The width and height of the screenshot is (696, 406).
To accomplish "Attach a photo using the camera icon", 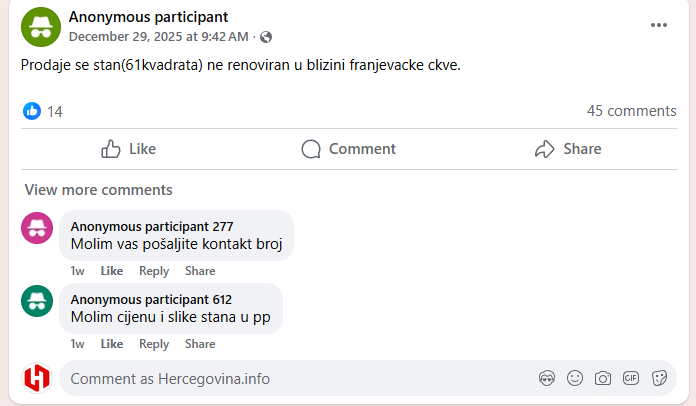I will [603, 378].
